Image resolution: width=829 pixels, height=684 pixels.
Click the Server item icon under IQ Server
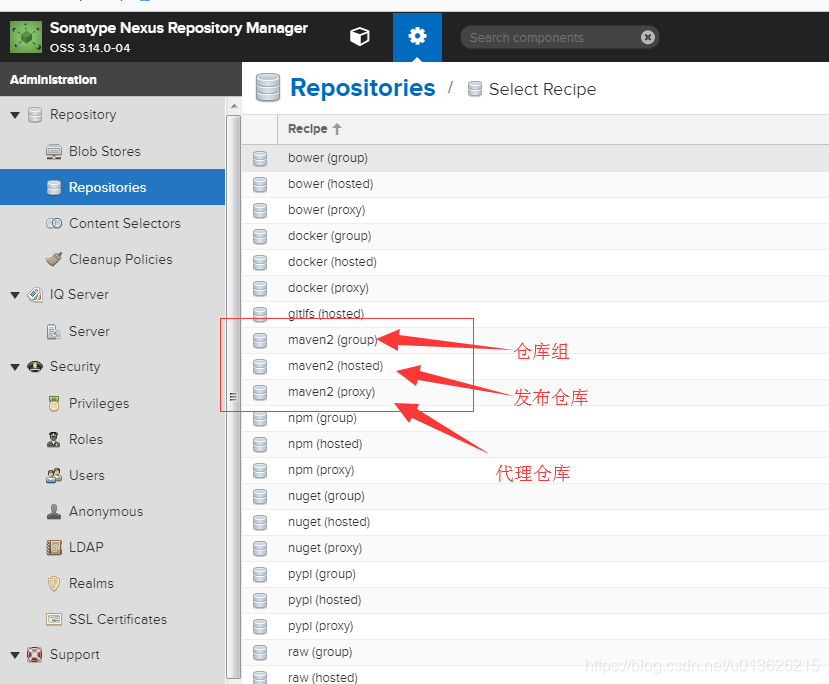pos(54,331)
